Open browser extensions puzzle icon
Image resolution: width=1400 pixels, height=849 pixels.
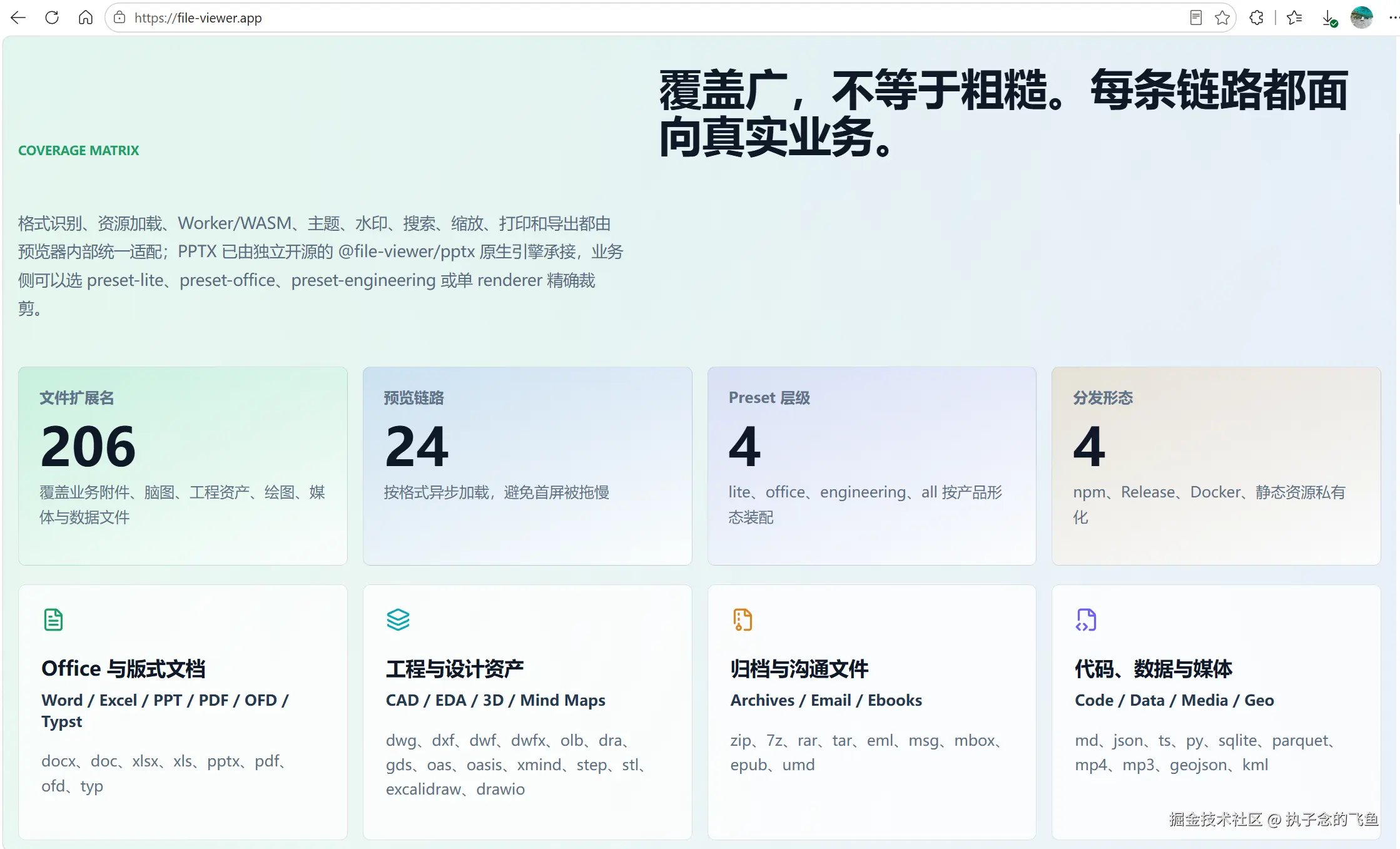click(1256, 18)
